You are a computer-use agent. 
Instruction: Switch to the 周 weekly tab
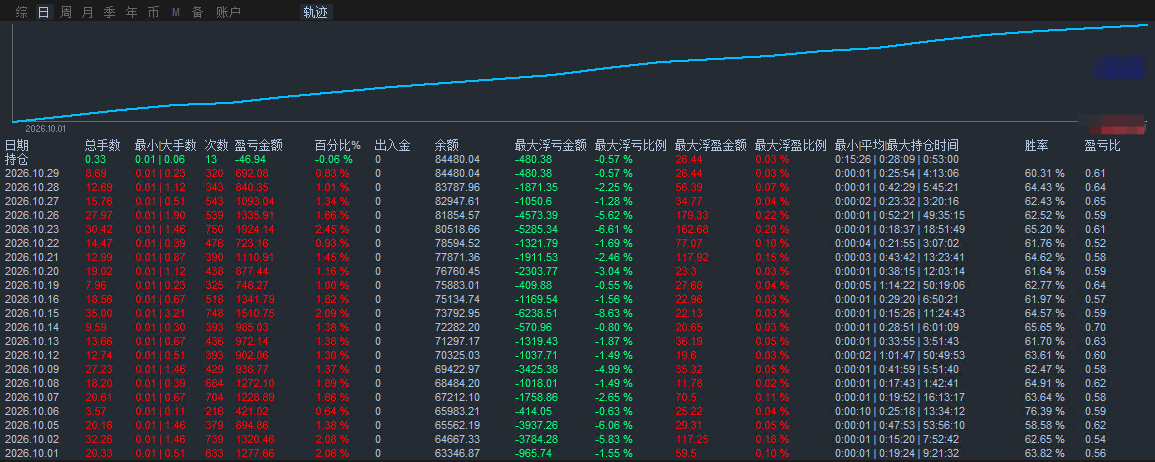coord(66,12)
